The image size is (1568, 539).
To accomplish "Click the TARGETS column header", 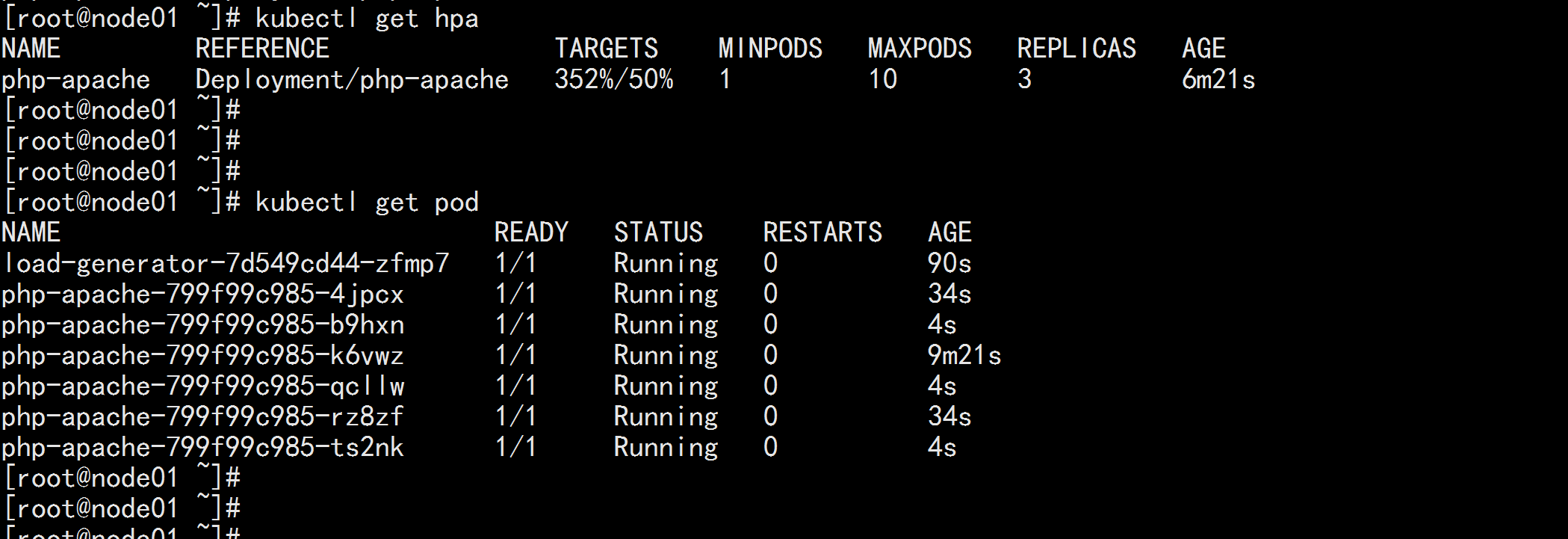I will pyautogui.click(x=606, y=49).
